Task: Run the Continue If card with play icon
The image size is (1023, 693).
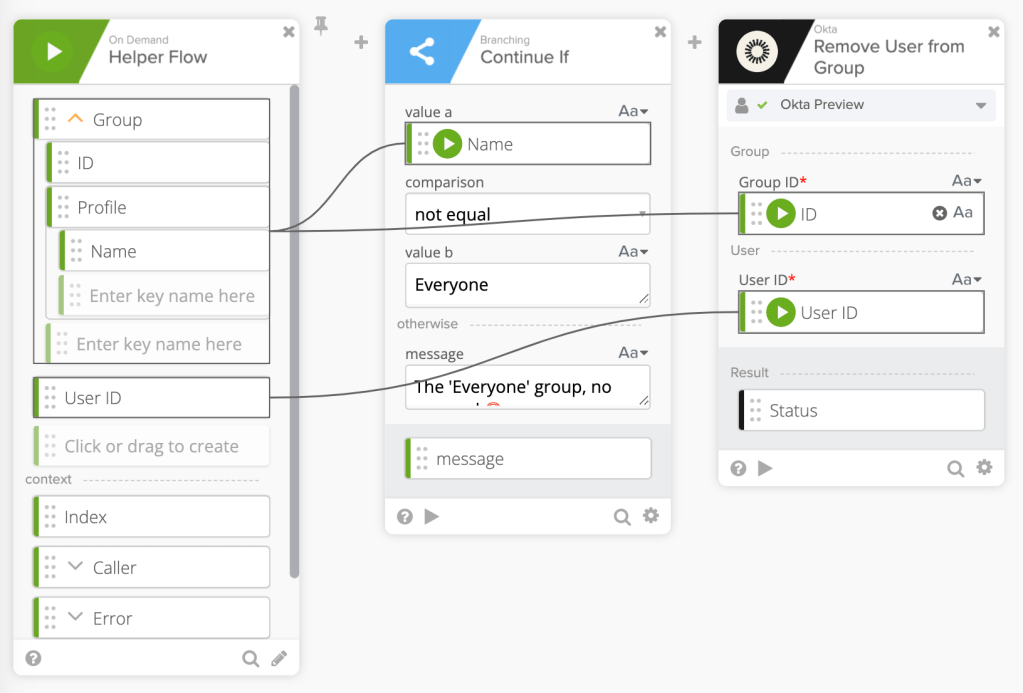Action: pos(432,516)
